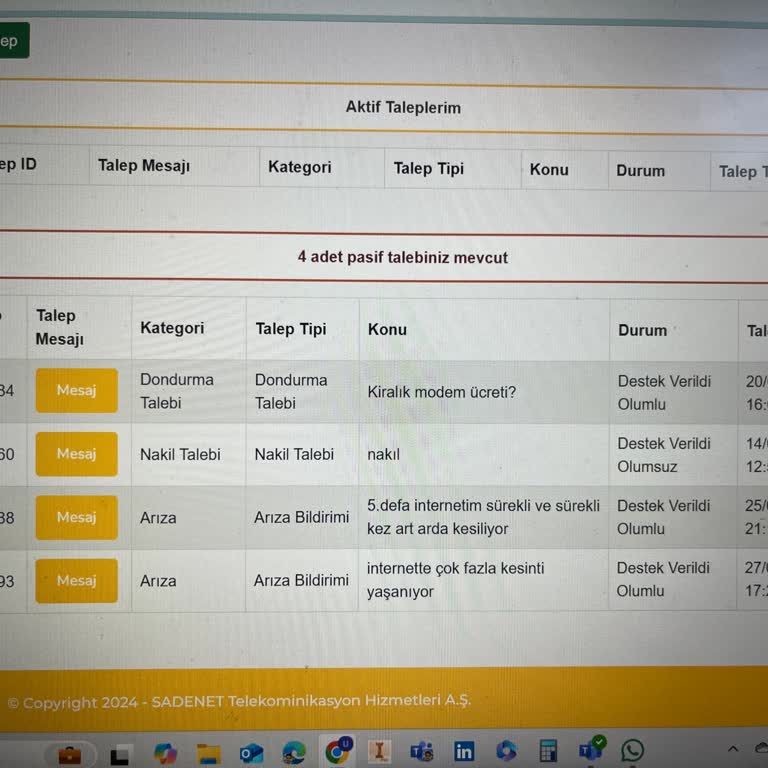This screenshot has width=768, height=768.
Task: Click Destek Verildi Olumlu in internette çok row
Action: pos(663,579)
